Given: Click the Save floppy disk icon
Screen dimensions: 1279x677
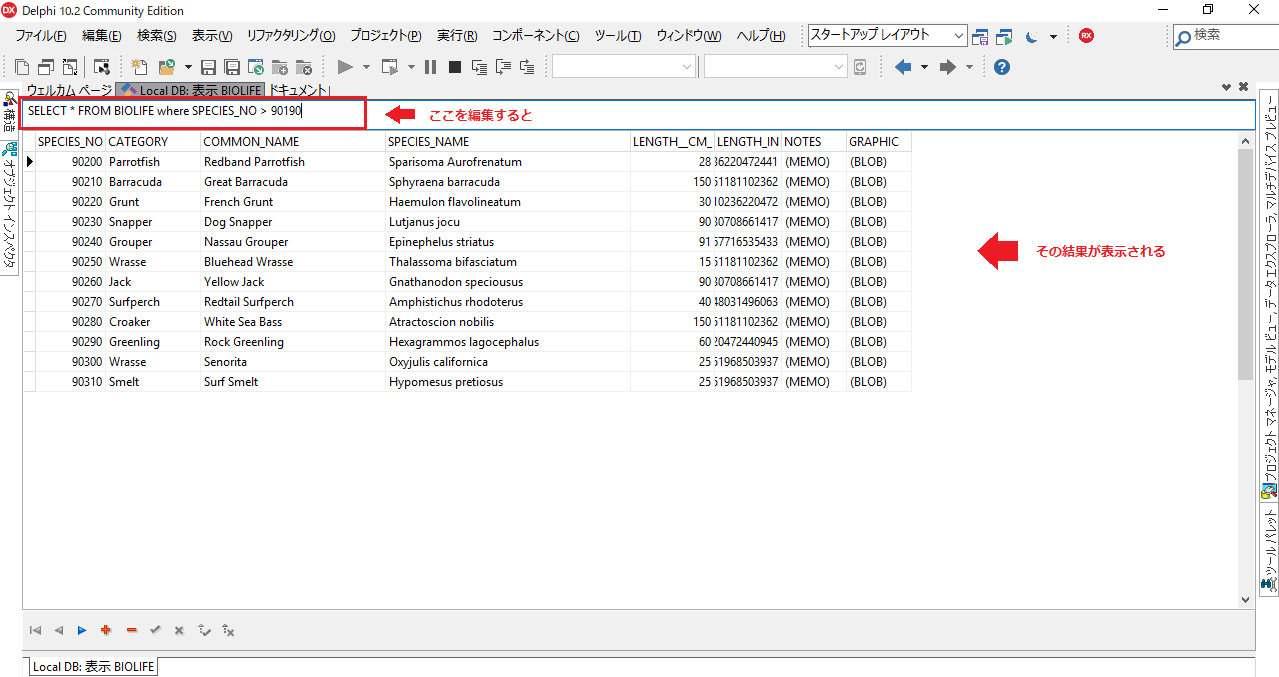Looking at the screenshot, I should [208, 67].
